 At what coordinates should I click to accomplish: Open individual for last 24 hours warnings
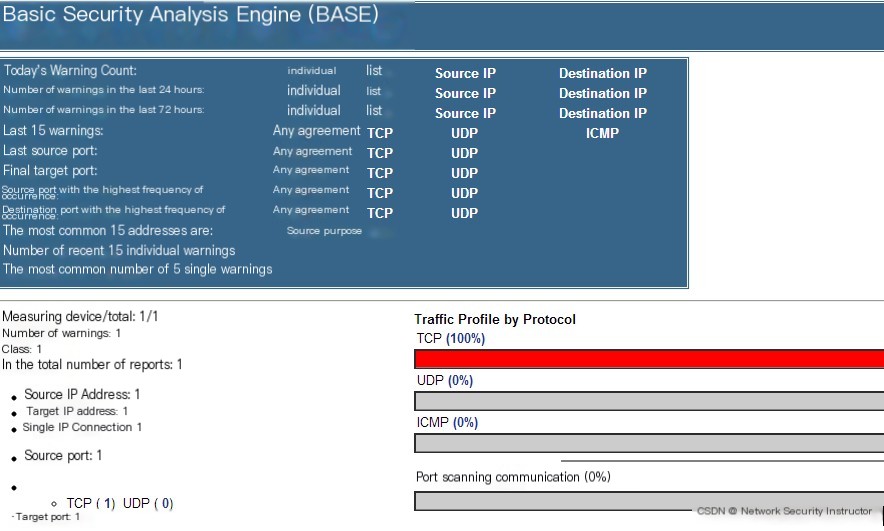pyautogui.click(x=313, y=91)
